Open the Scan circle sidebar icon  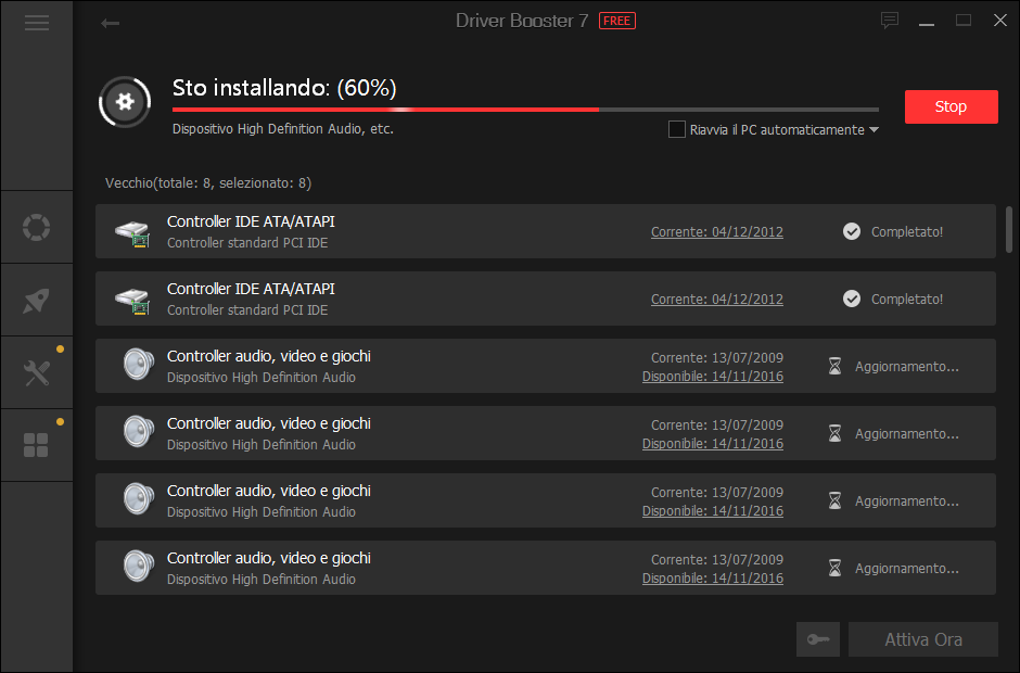point(36,228)
